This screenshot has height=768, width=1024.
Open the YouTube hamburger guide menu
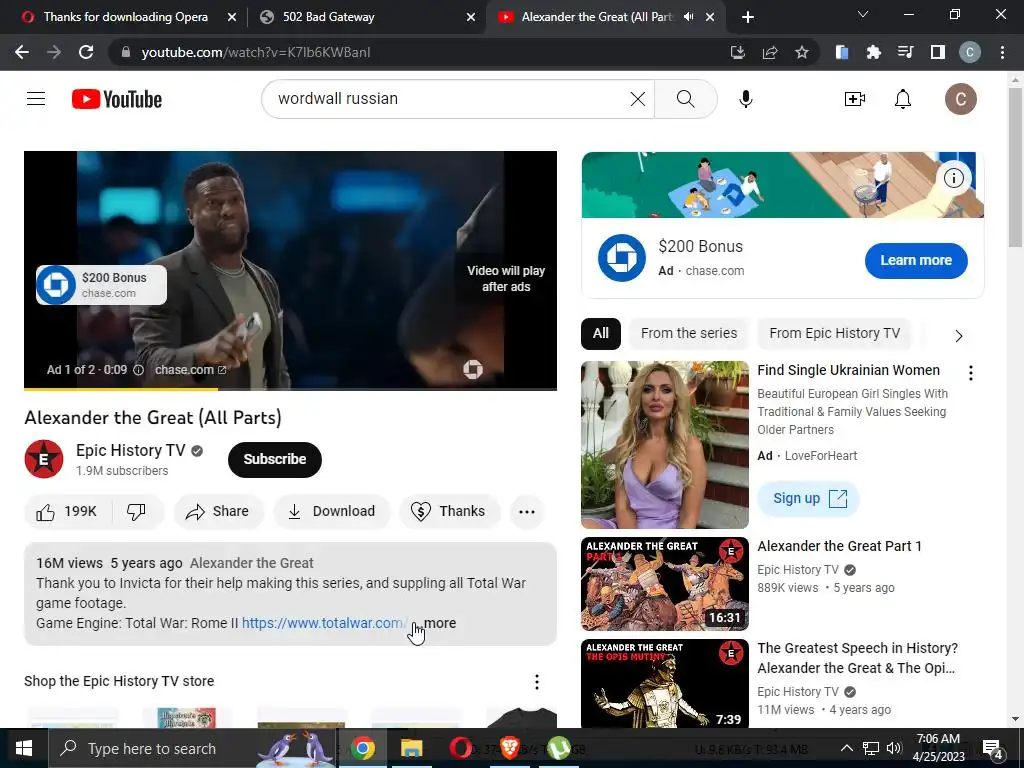click(x=36, y=99)
